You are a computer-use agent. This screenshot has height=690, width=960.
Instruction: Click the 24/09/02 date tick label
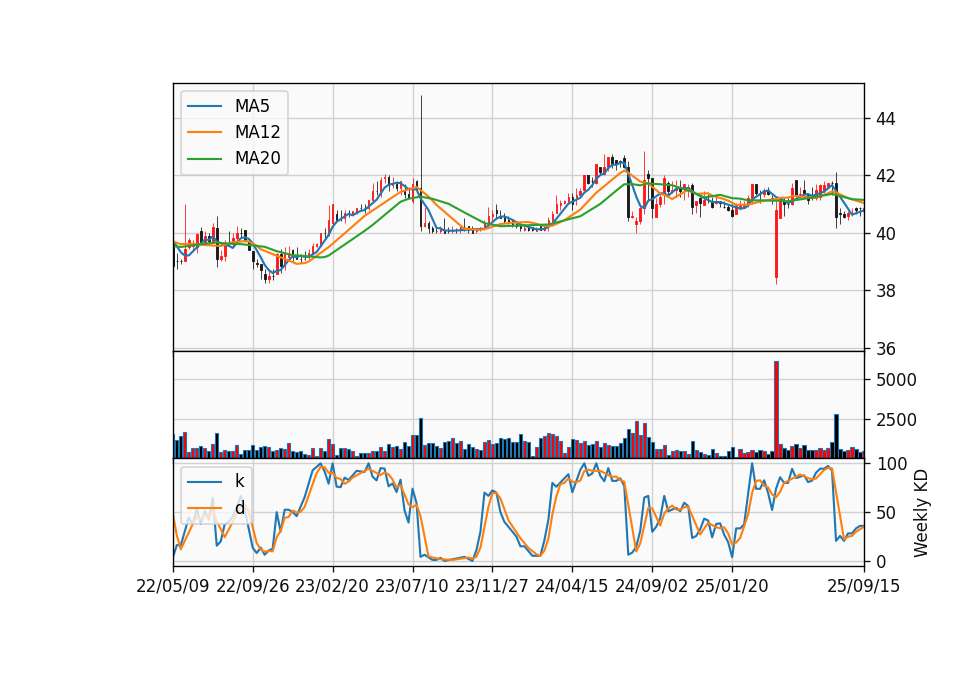point(651,586)
